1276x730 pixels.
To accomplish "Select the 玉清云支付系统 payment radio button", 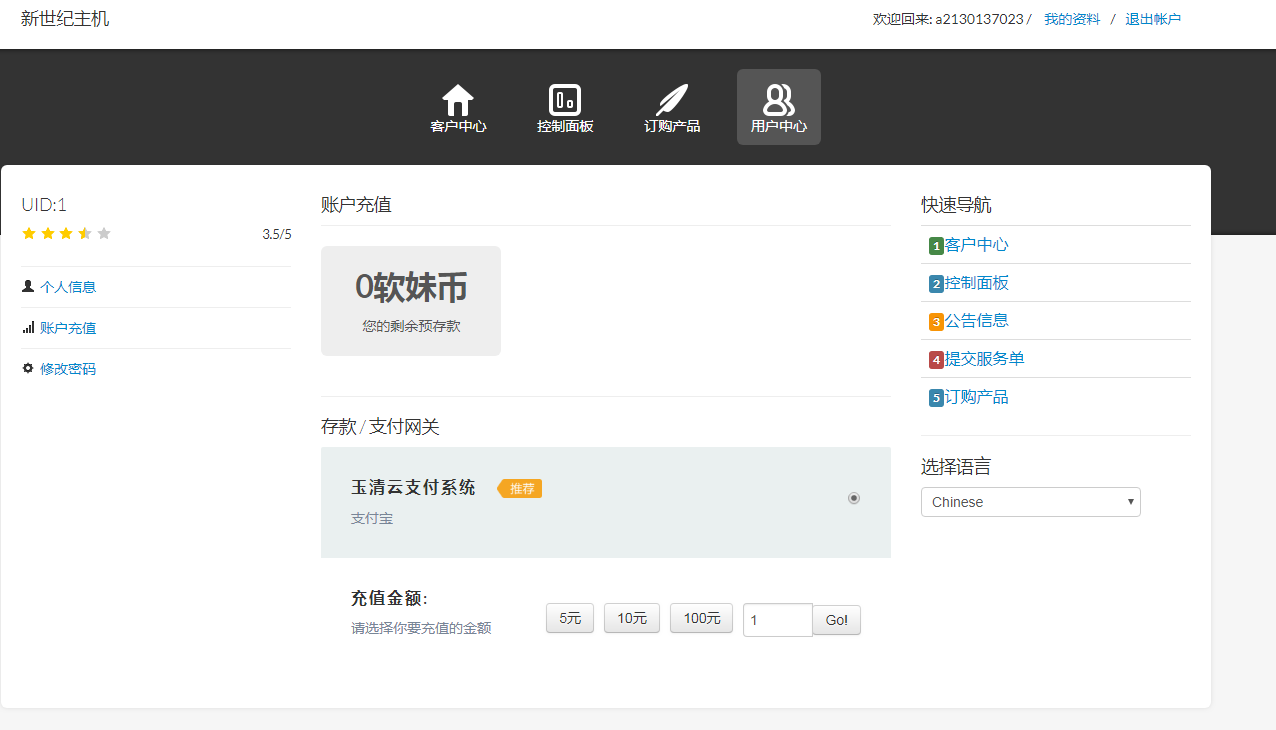I will coord(854,497).
